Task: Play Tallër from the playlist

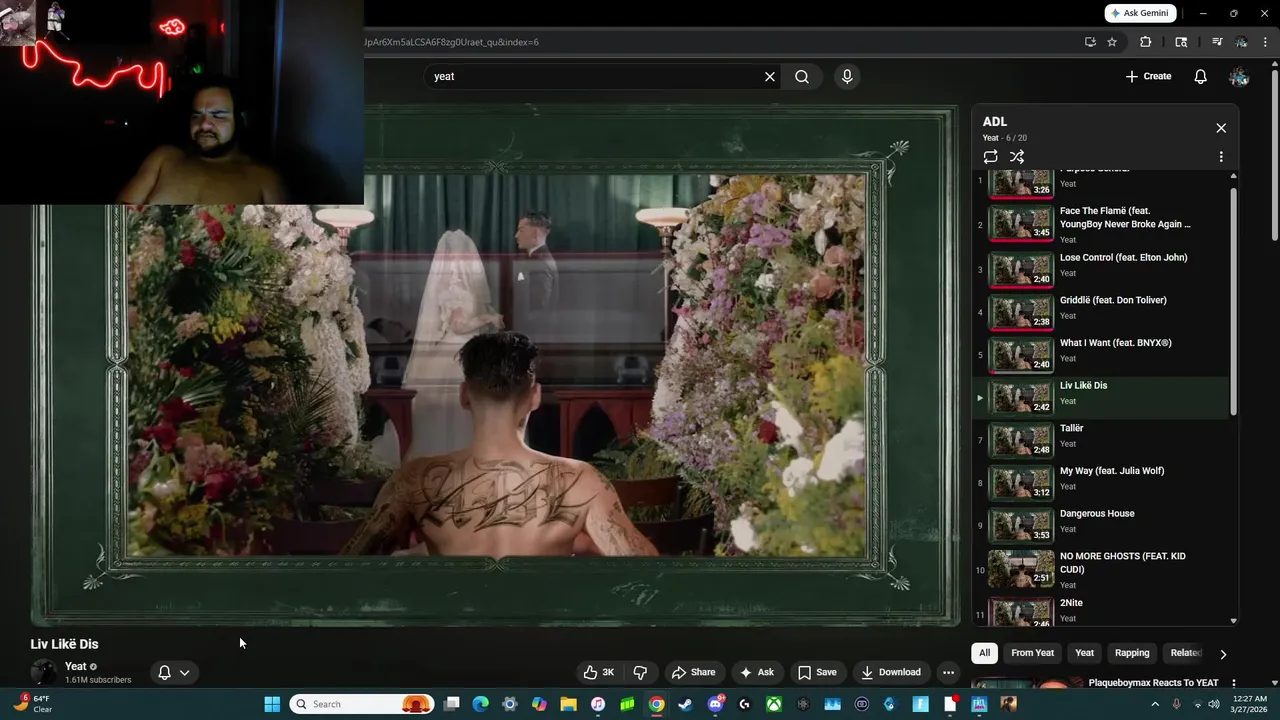Action: 1101,439
